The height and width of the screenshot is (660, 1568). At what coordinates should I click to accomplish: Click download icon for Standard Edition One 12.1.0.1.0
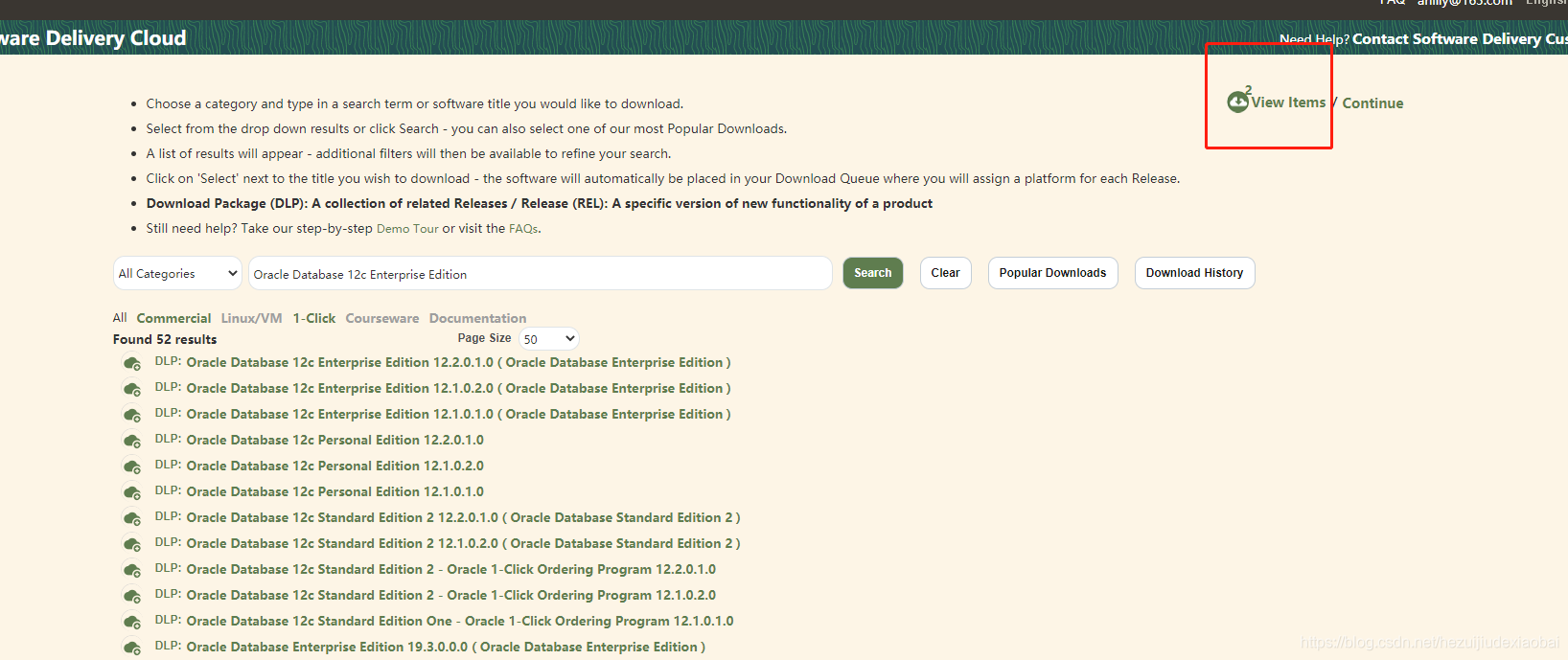pos(132,622)
